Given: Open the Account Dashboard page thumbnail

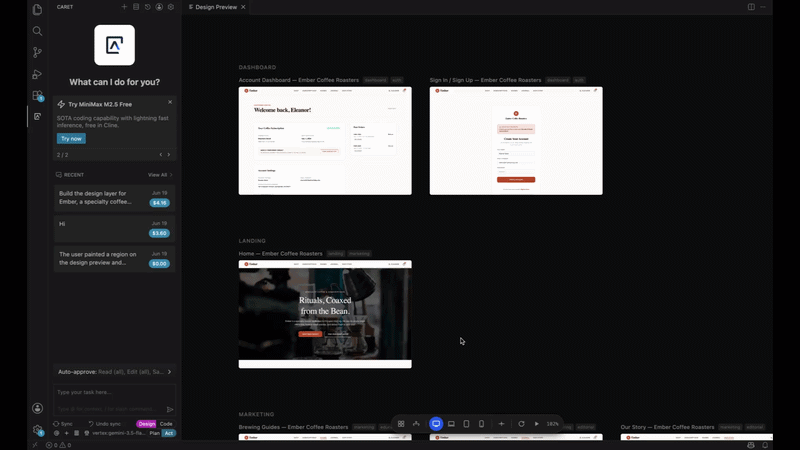Looking at the screenshot, I should click(x=325, y=141).
